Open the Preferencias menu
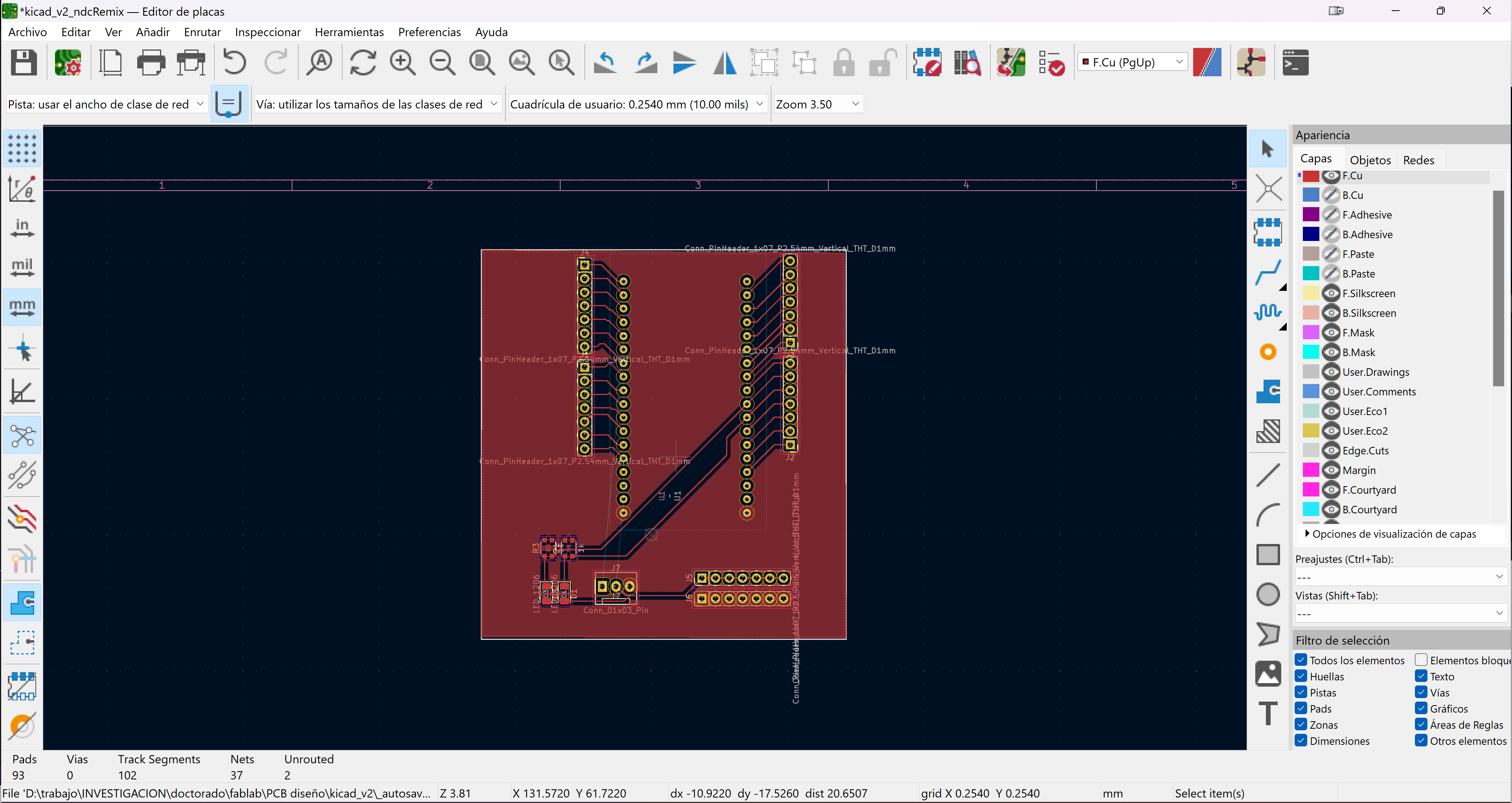This screenshot has width=1512, height=803. 429,32
